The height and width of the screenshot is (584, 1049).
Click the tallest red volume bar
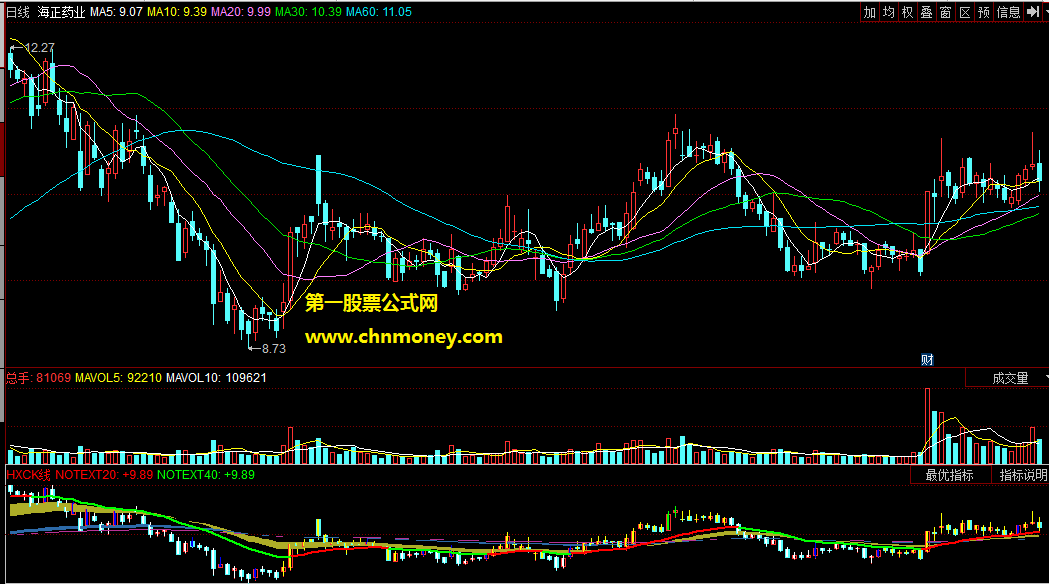point(927,426)
